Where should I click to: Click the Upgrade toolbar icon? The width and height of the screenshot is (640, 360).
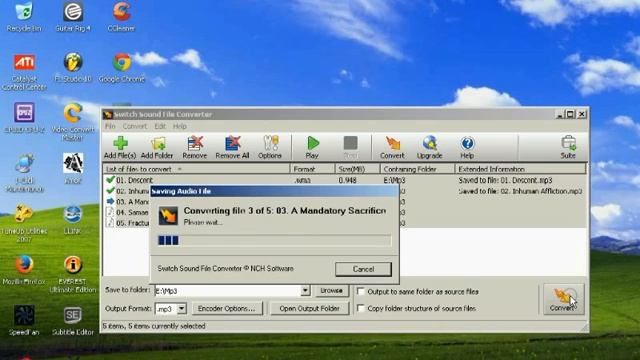click(429, 147)
